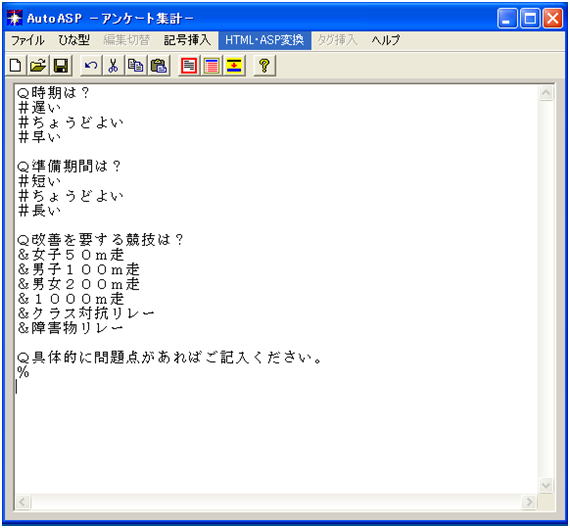
Task: Open the 記号挿入 menu
Action: pyautogui.click(x=187, y=40)
